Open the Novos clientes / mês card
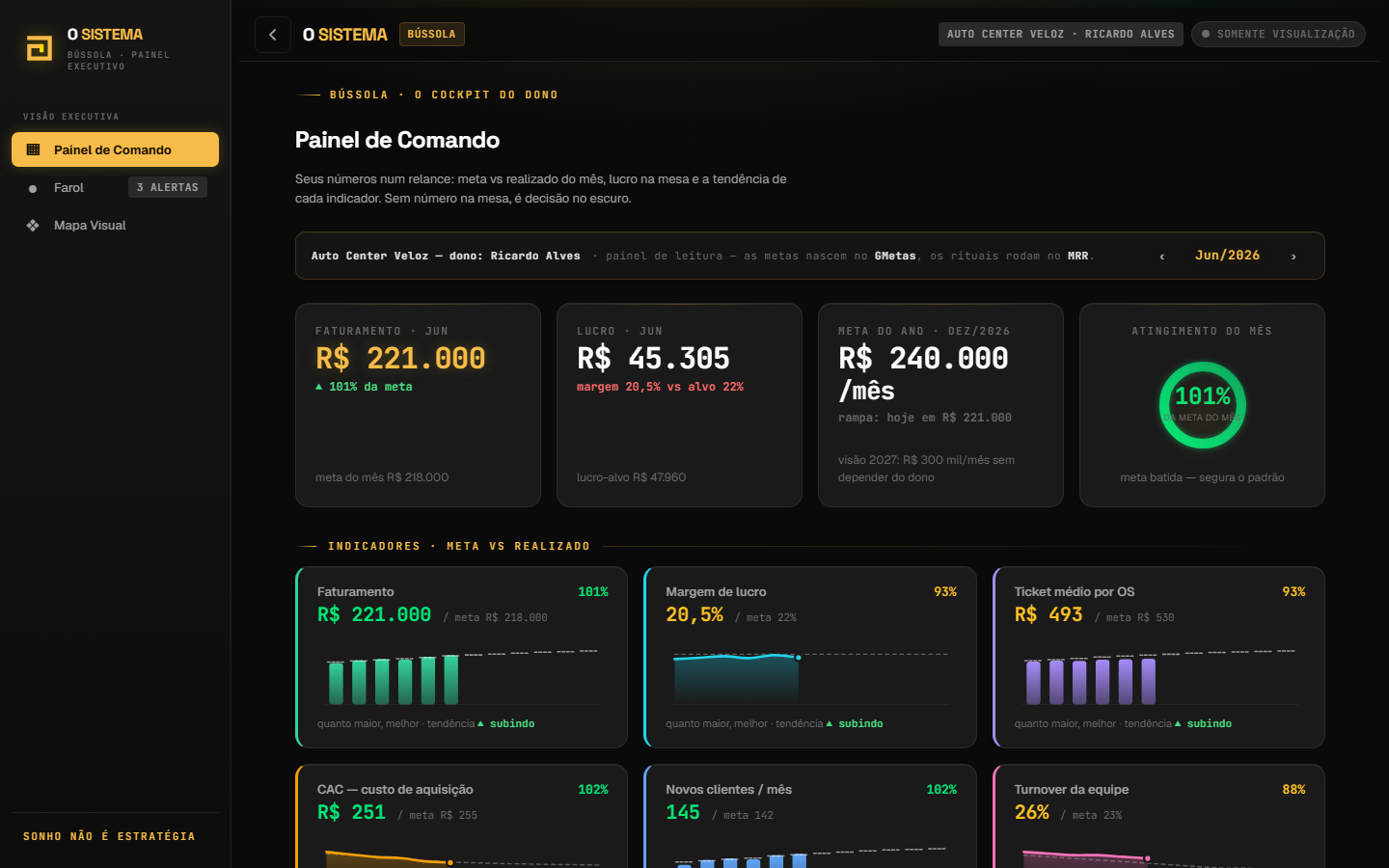1389x868 pixels. 810,816
